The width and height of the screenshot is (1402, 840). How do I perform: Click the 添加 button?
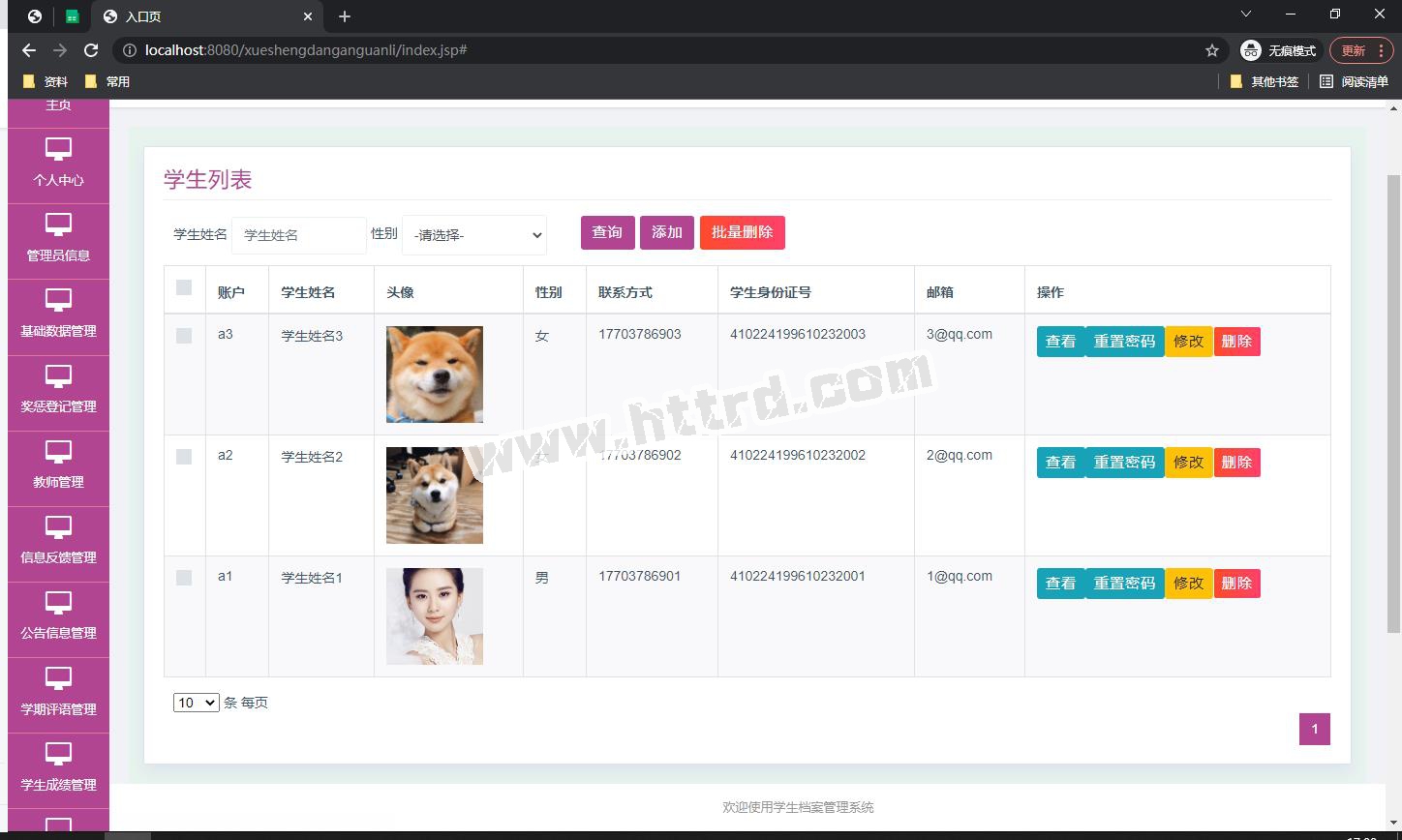coord(667,232)
